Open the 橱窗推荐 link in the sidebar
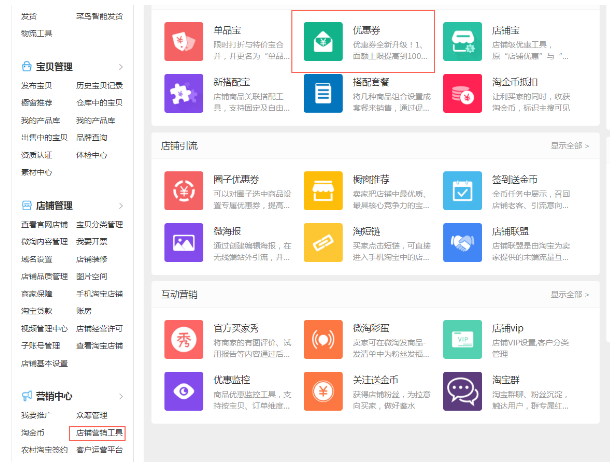 (x=36, y=103)
